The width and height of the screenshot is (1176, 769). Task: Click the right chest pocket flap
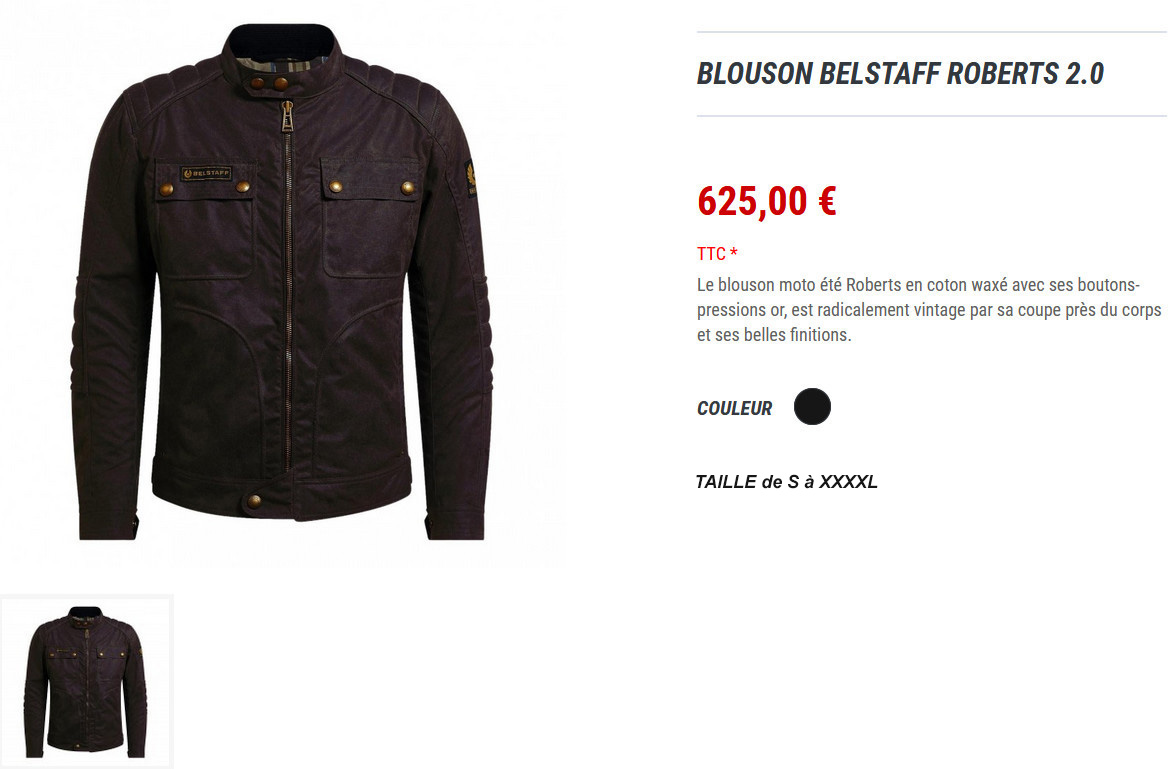click(x=370, y=179)
